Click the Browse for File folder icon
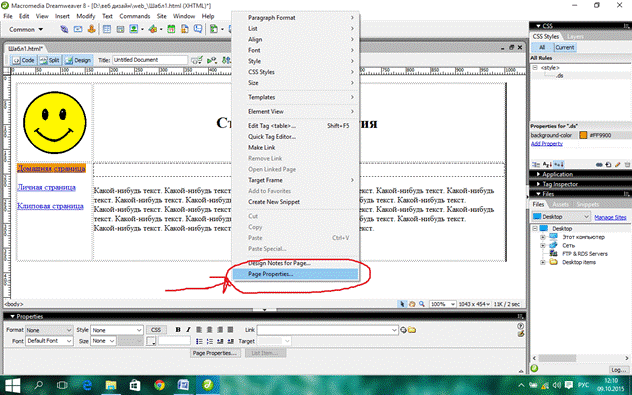632x395 pixels. pyautogui.click(x=412, y=330)
